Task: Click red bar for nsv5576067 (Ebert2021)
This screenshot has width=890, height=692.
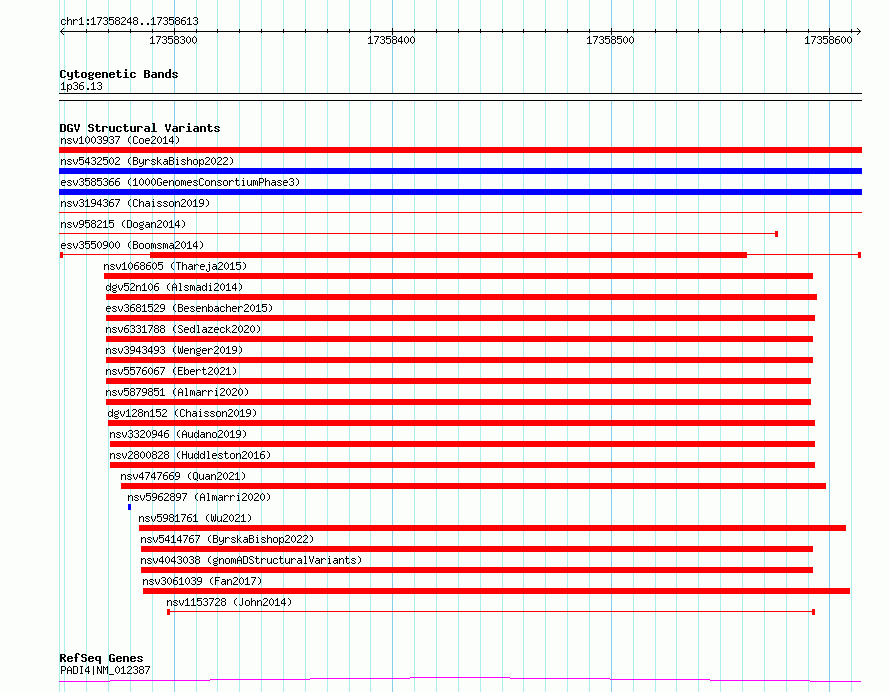Action: 459,381
